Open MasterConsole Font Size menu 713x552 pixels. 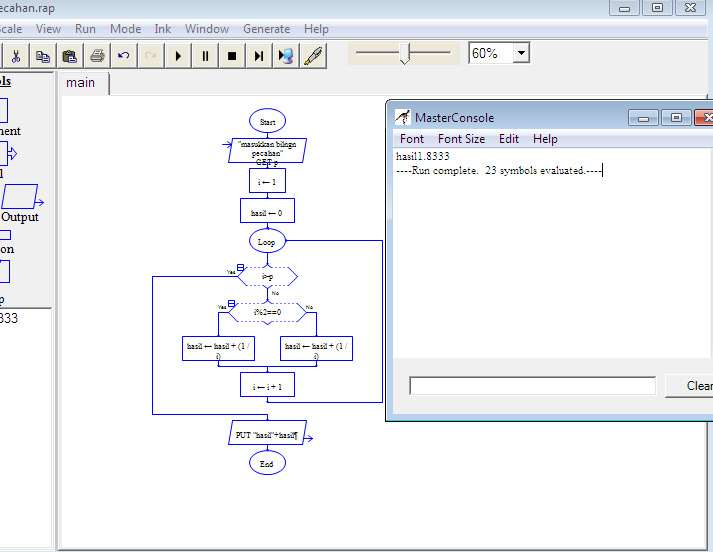pyautogui.click(x=461, y=139)
